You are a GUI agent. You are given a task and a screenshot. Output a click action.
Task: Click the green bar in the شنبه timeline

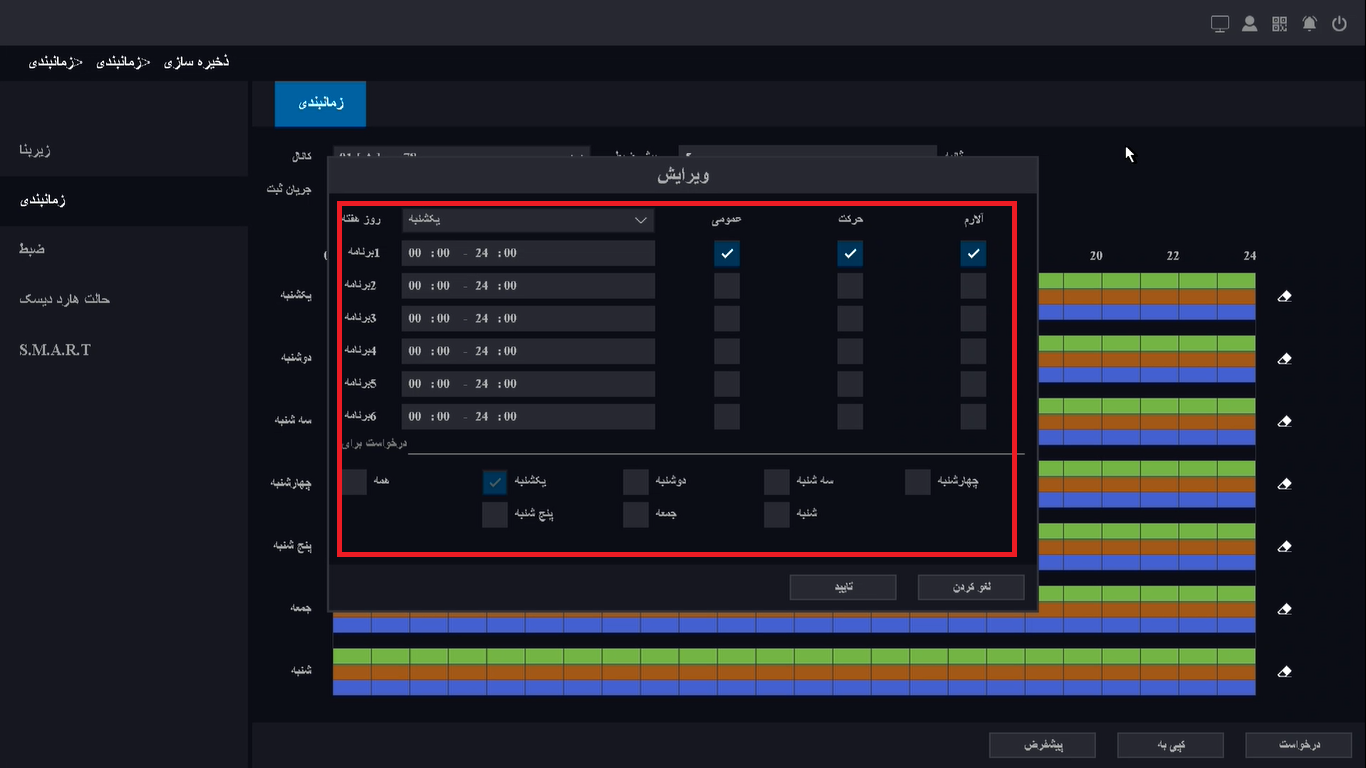pyautogui.click(x=793, y=656)
